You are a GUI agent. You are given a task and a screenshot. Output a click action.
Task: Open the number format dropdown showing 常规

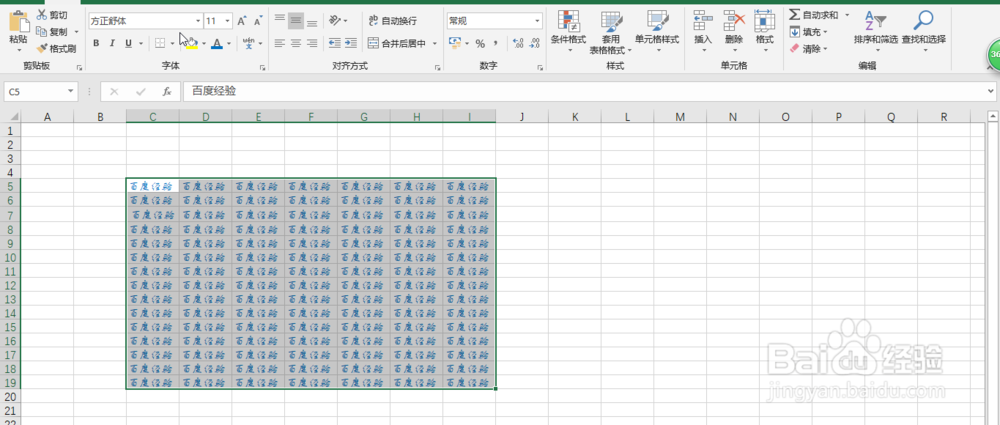pyautogui.click(x=537, y=21)
